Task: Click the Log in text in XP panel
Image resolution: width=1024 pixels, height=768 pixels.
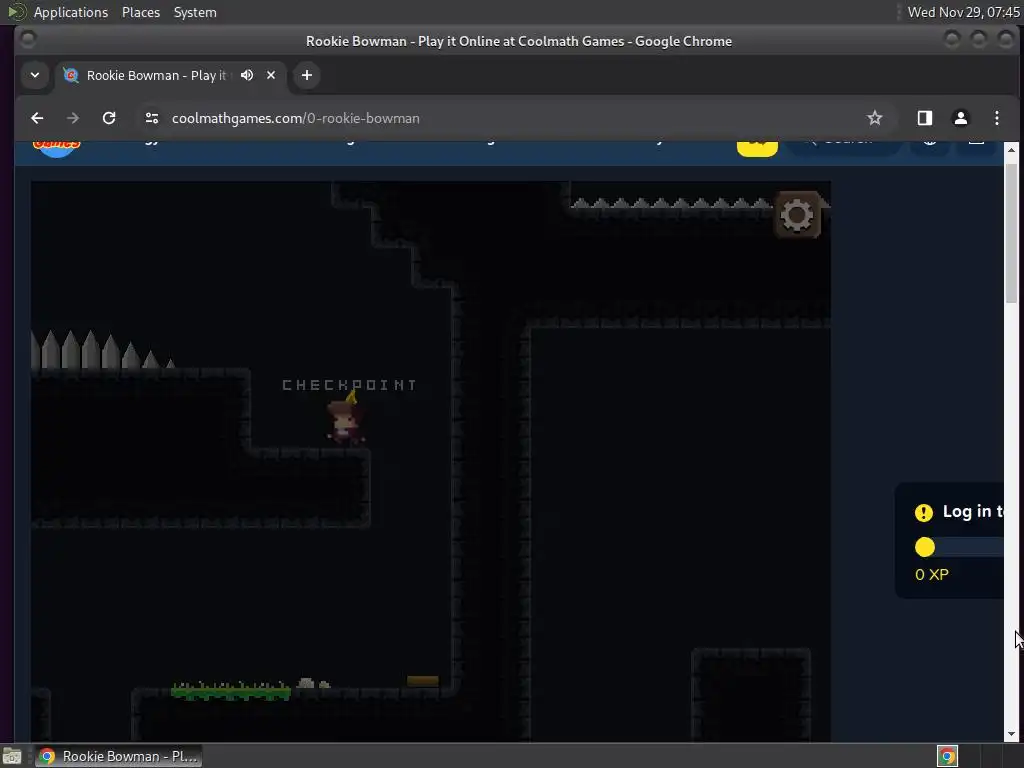Action: pos(973,511)
